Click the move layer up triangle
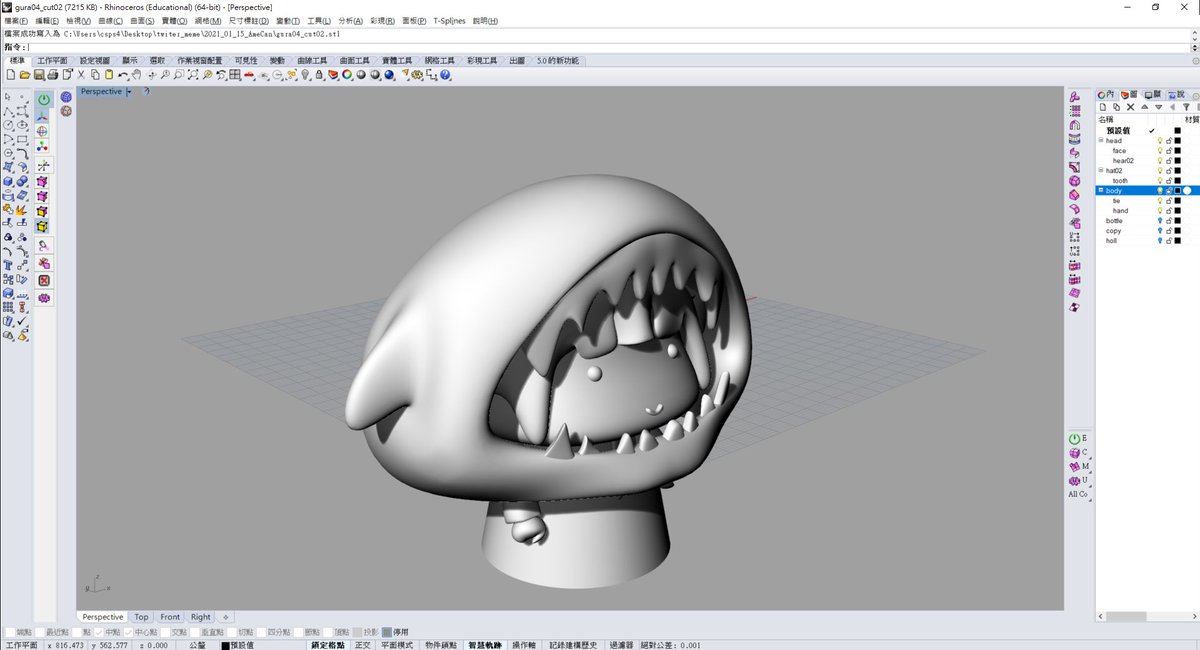This screenshot has height=650, width=1200. coord(1145,107)
